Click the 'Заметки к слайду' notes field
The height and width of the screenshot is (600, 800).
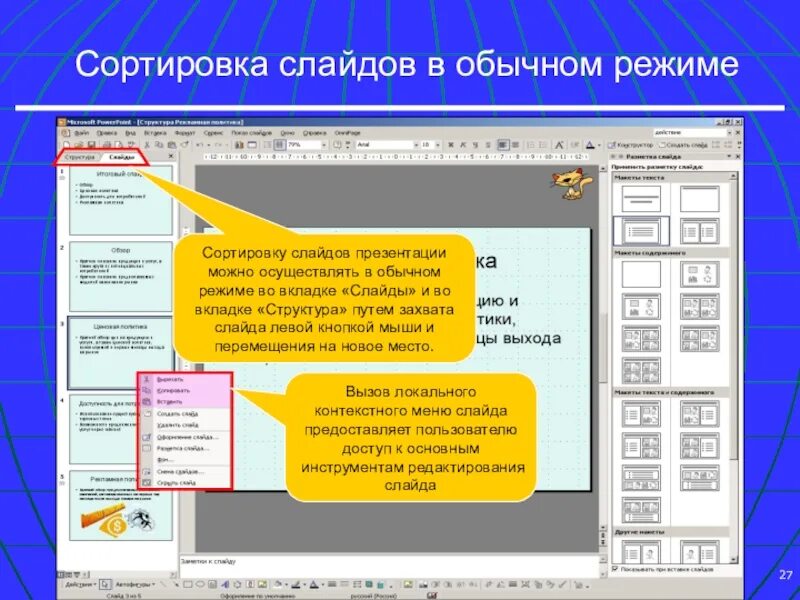click(389, 566)
